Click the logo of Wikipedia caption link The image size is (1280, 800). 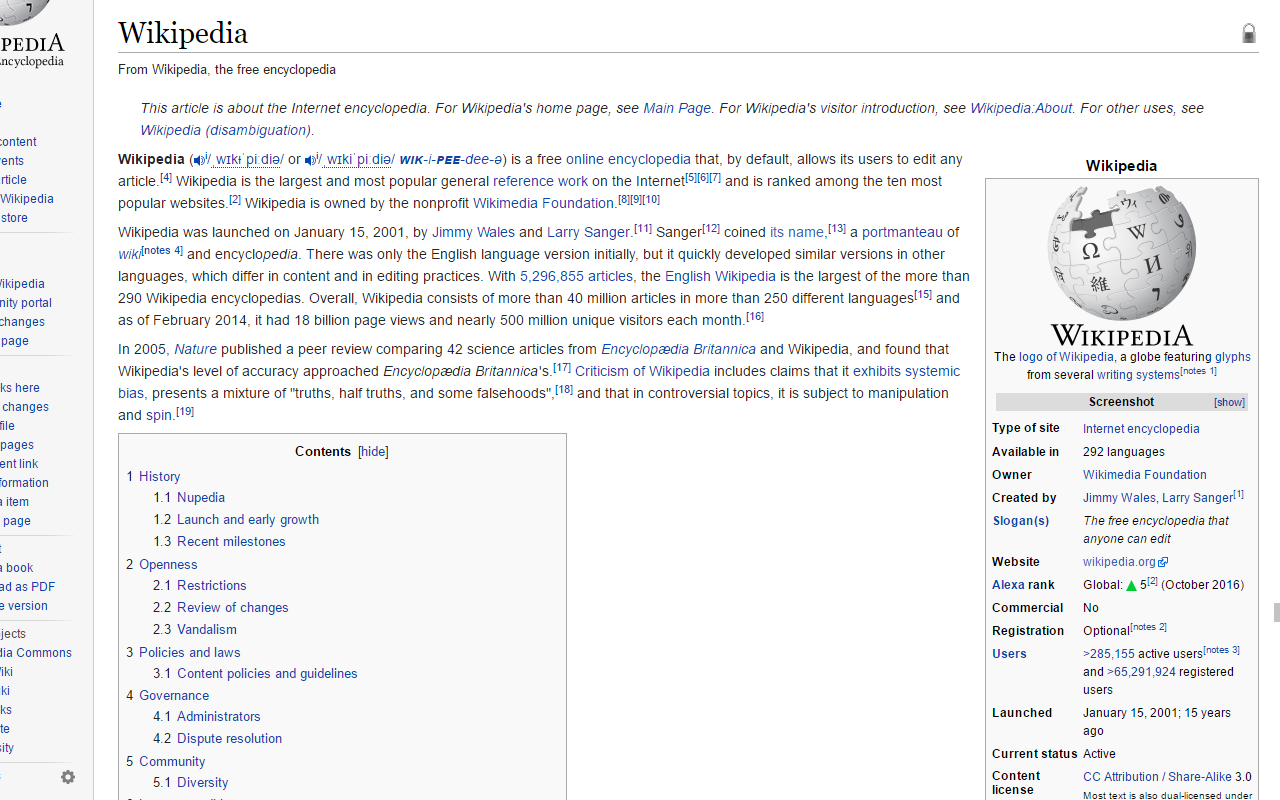1066,357
